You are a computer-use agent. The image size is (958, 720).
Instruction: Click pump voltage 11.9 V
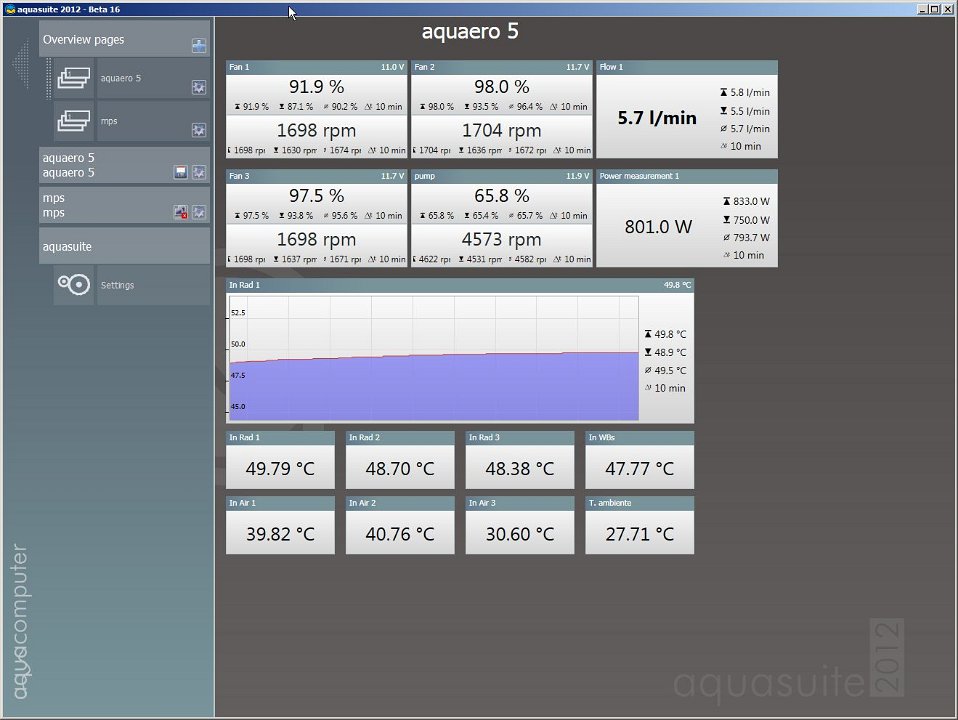(x=577, y=176)
